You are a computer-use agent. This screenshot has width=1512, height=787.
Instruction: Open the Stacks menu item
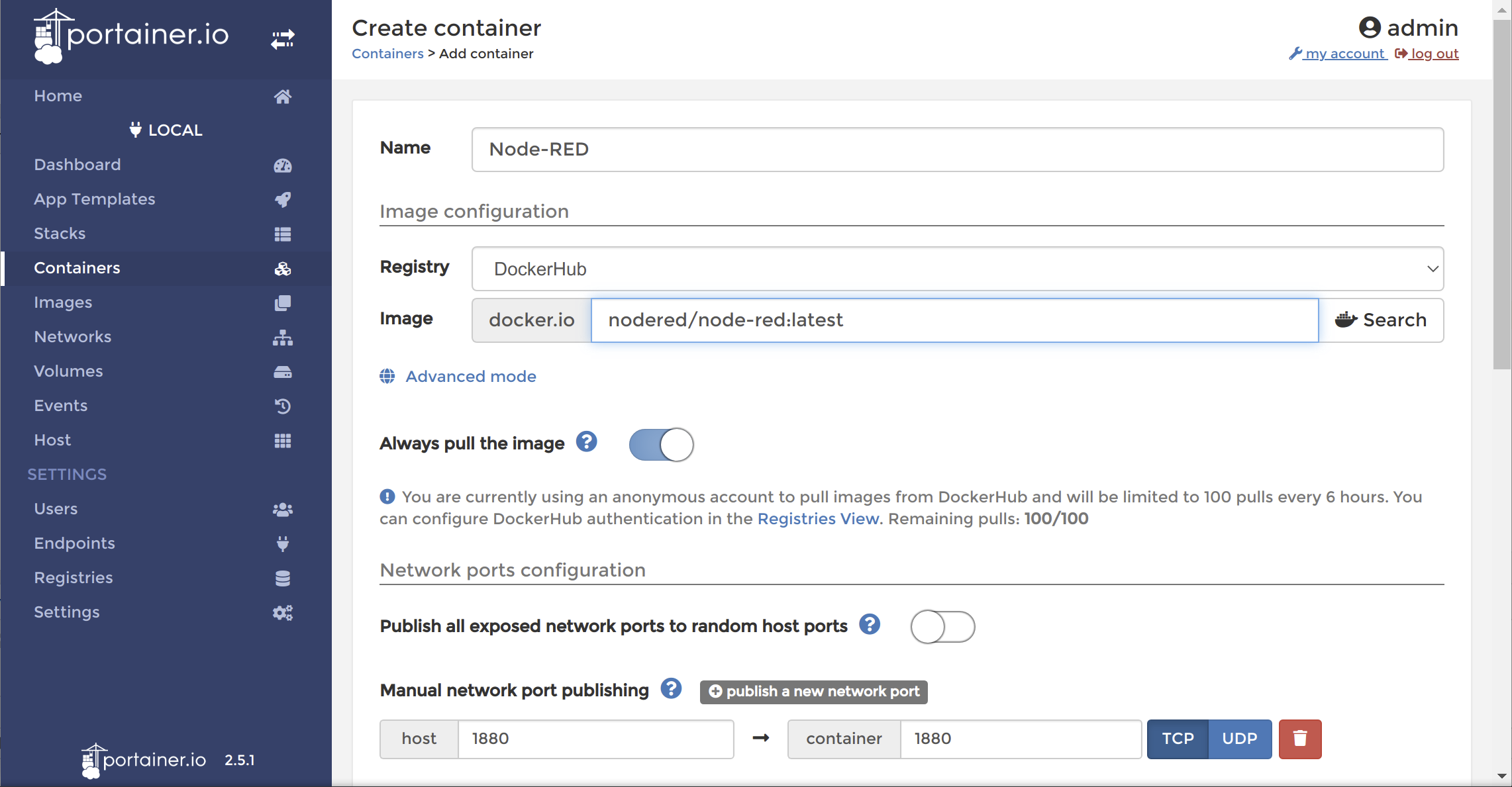tap(60, 234)
